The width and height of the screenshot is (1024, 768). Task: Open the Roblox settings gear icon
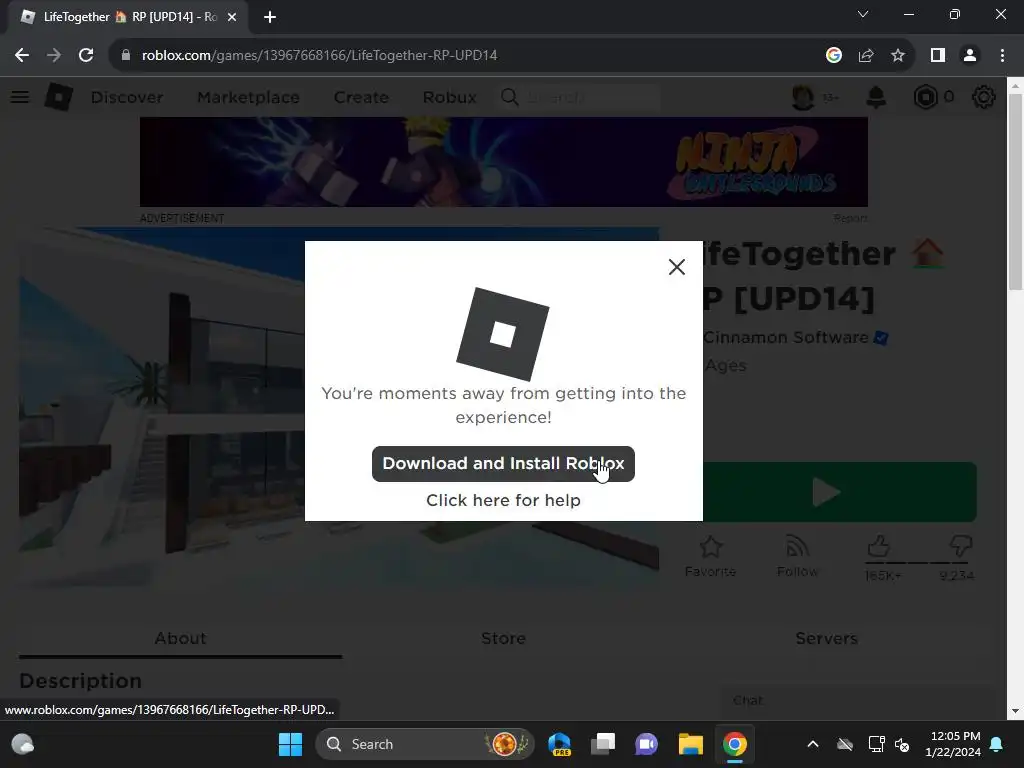click(984, 97)
